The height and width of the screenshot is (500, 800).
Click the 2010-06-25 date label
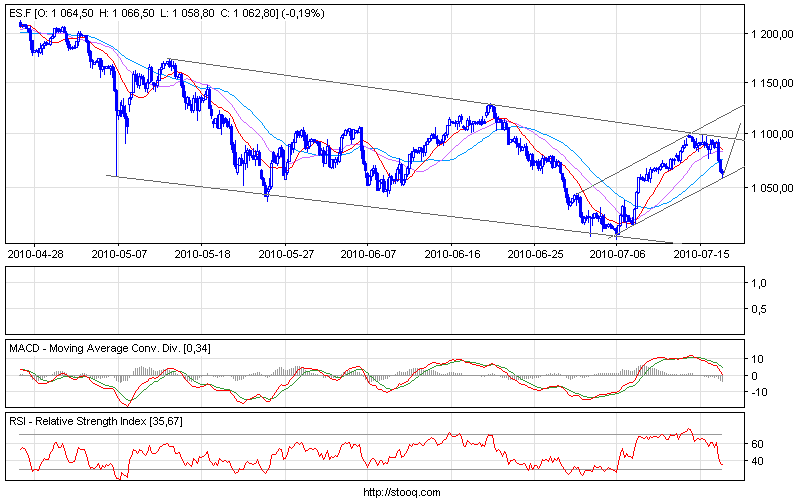click(535, 254)
